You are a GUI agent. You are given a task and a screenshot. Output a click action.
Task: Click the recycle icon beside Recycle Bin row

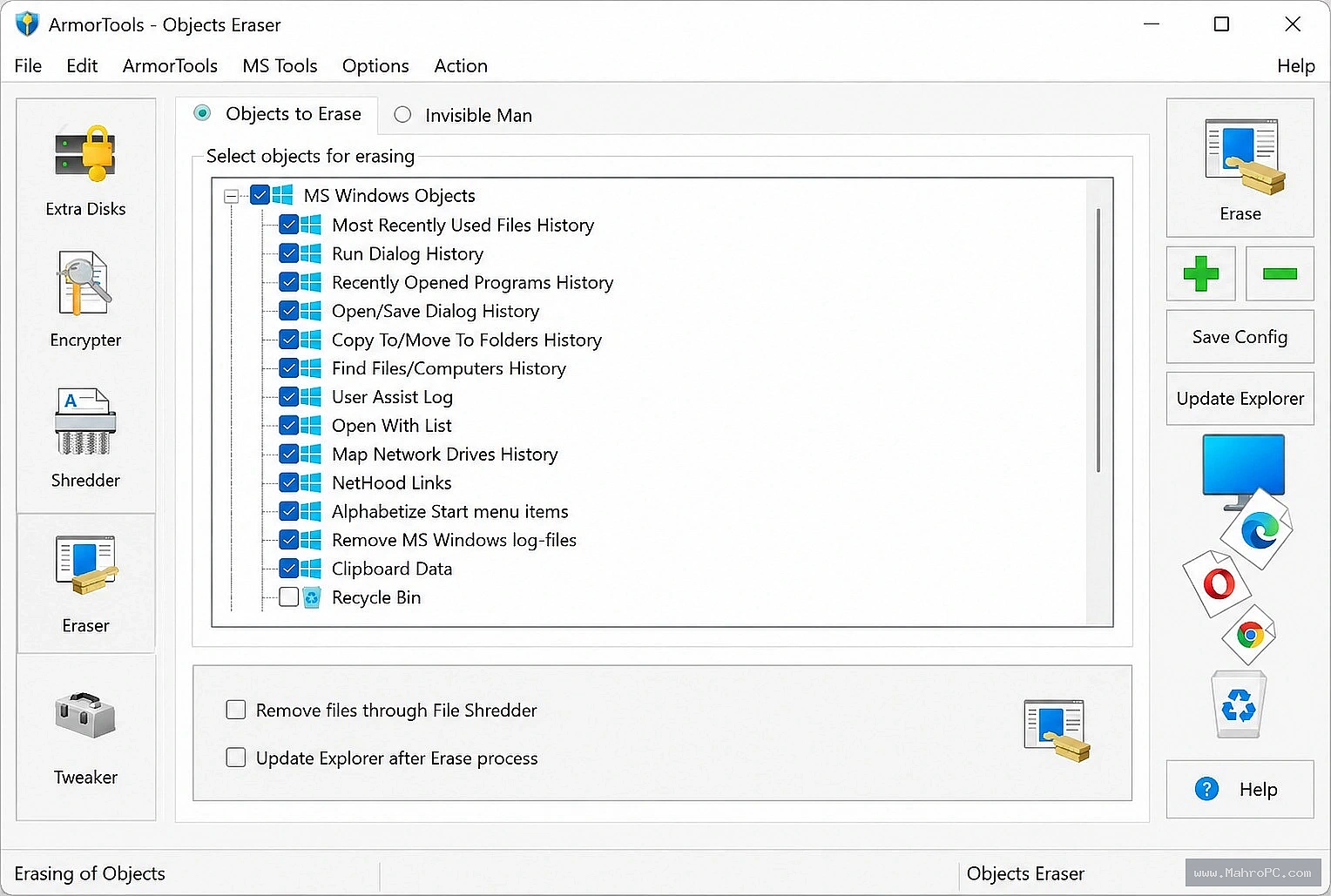311,597
